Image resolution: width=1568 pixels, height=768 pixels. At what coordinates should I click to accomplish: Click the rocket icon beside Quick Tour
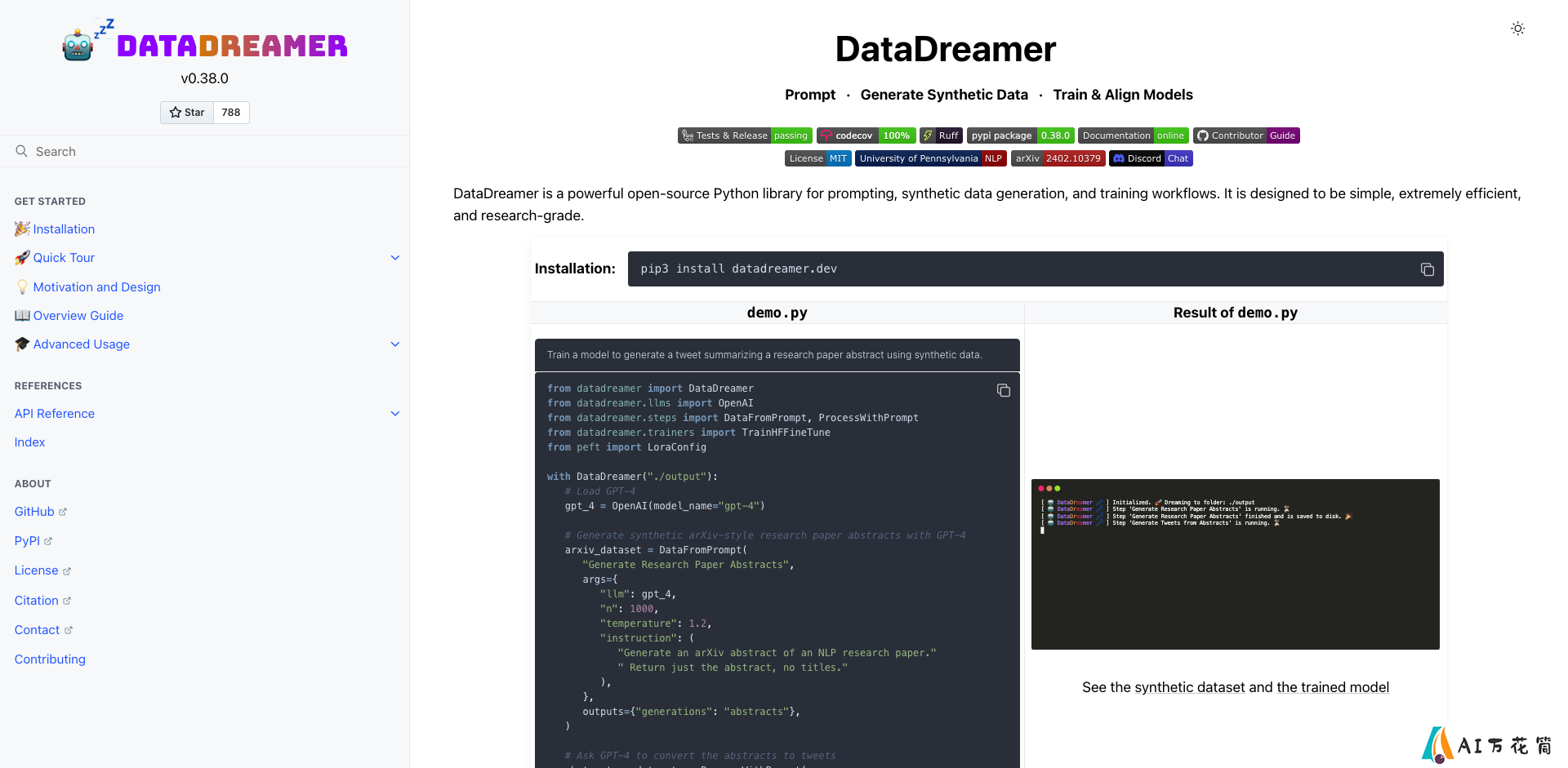pos(22,258)
